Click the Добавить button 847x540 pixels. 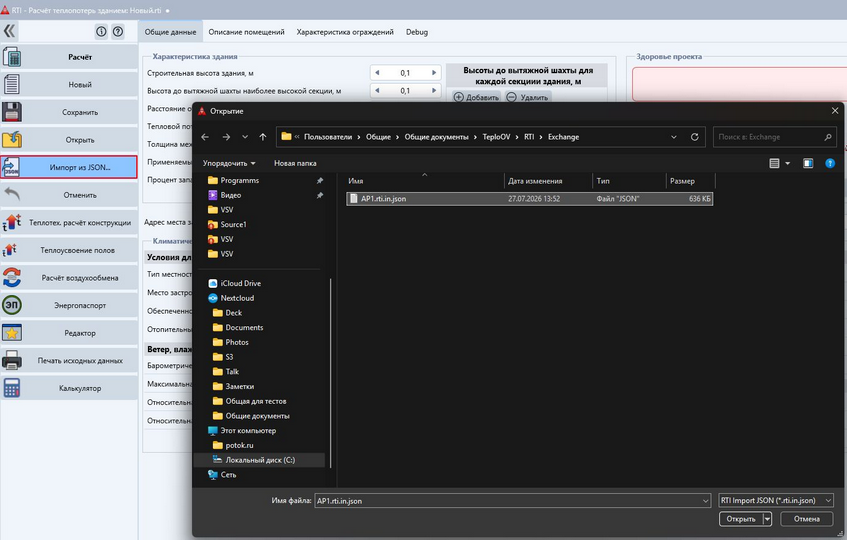(x=476, y=97)
